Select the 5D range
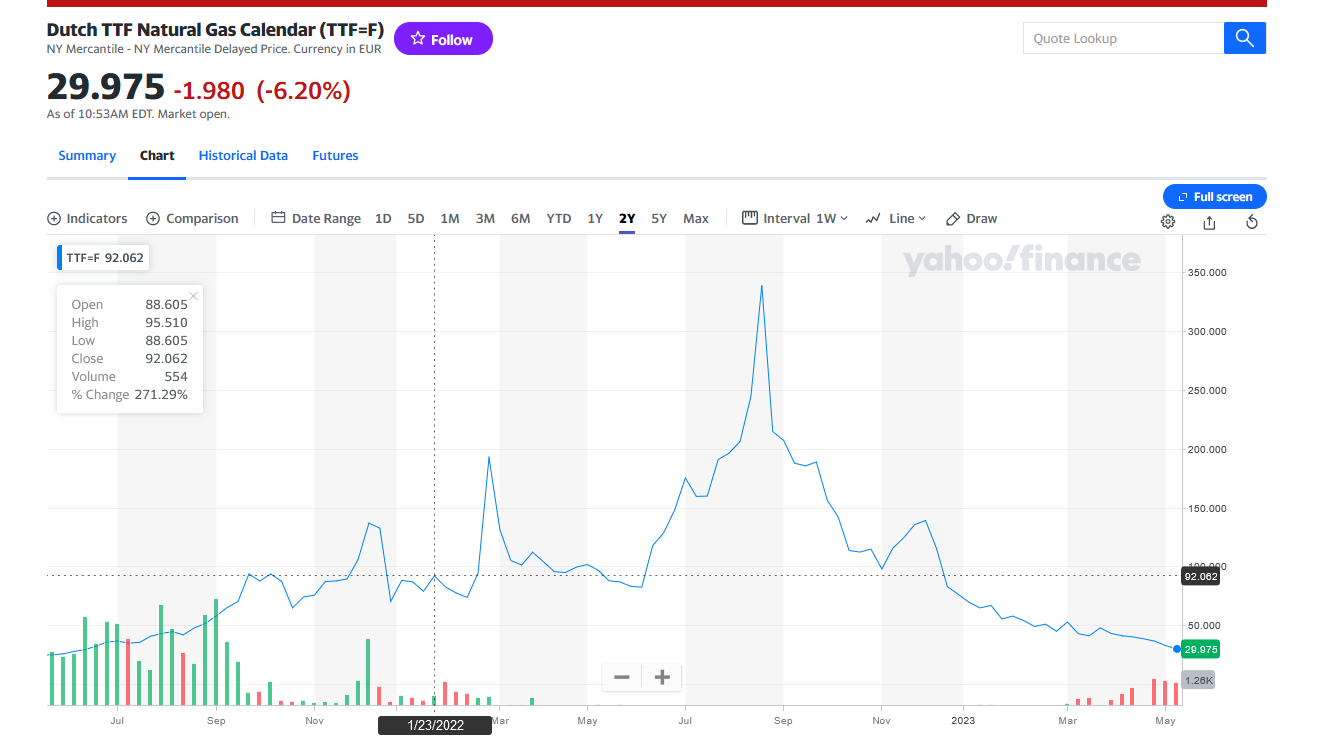This screenshot has width=1323, height=739. point(416,218)
